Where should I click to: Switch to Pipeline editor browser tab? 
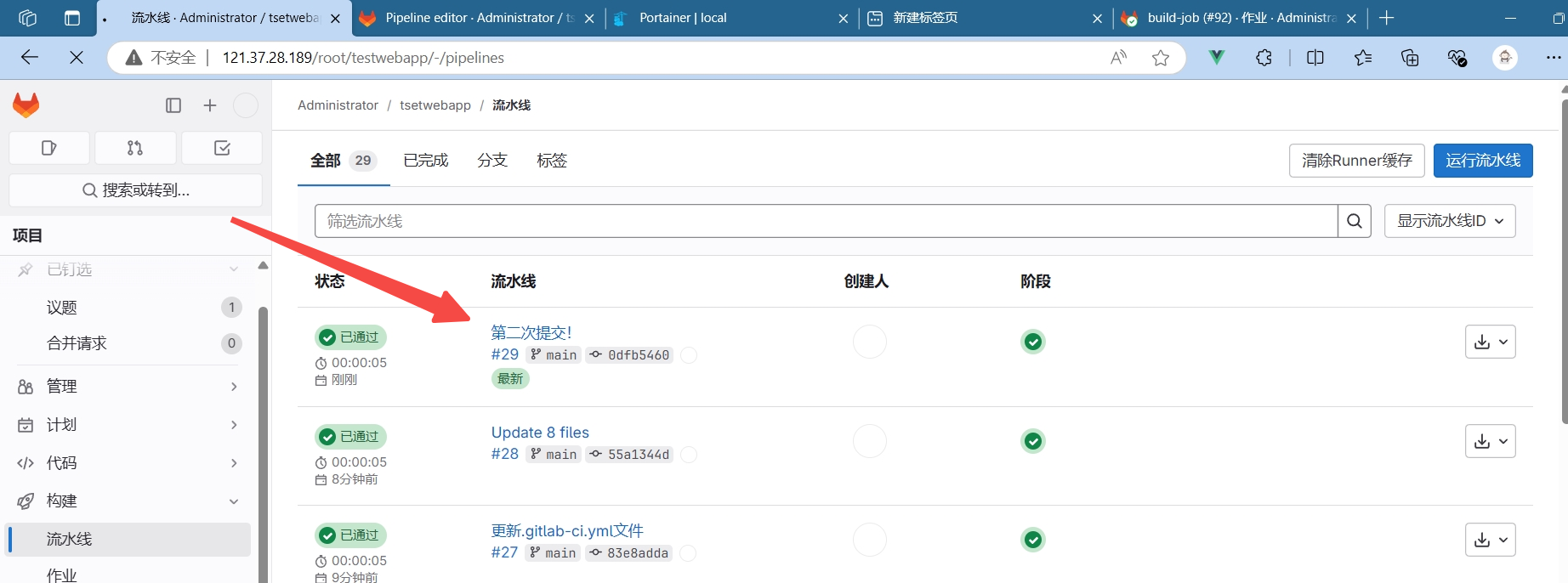click(479, 18)
